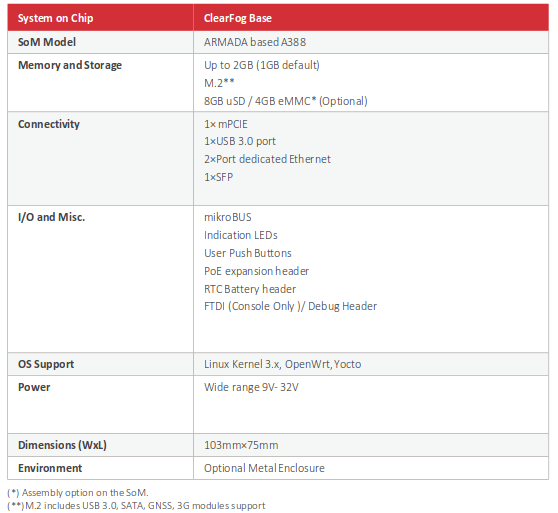Screen dimensions: 558x513
Task: Click 'Linux Kernel 3.x, OpenWrt, Yocto' text
Action: click(x=283, y=364)
